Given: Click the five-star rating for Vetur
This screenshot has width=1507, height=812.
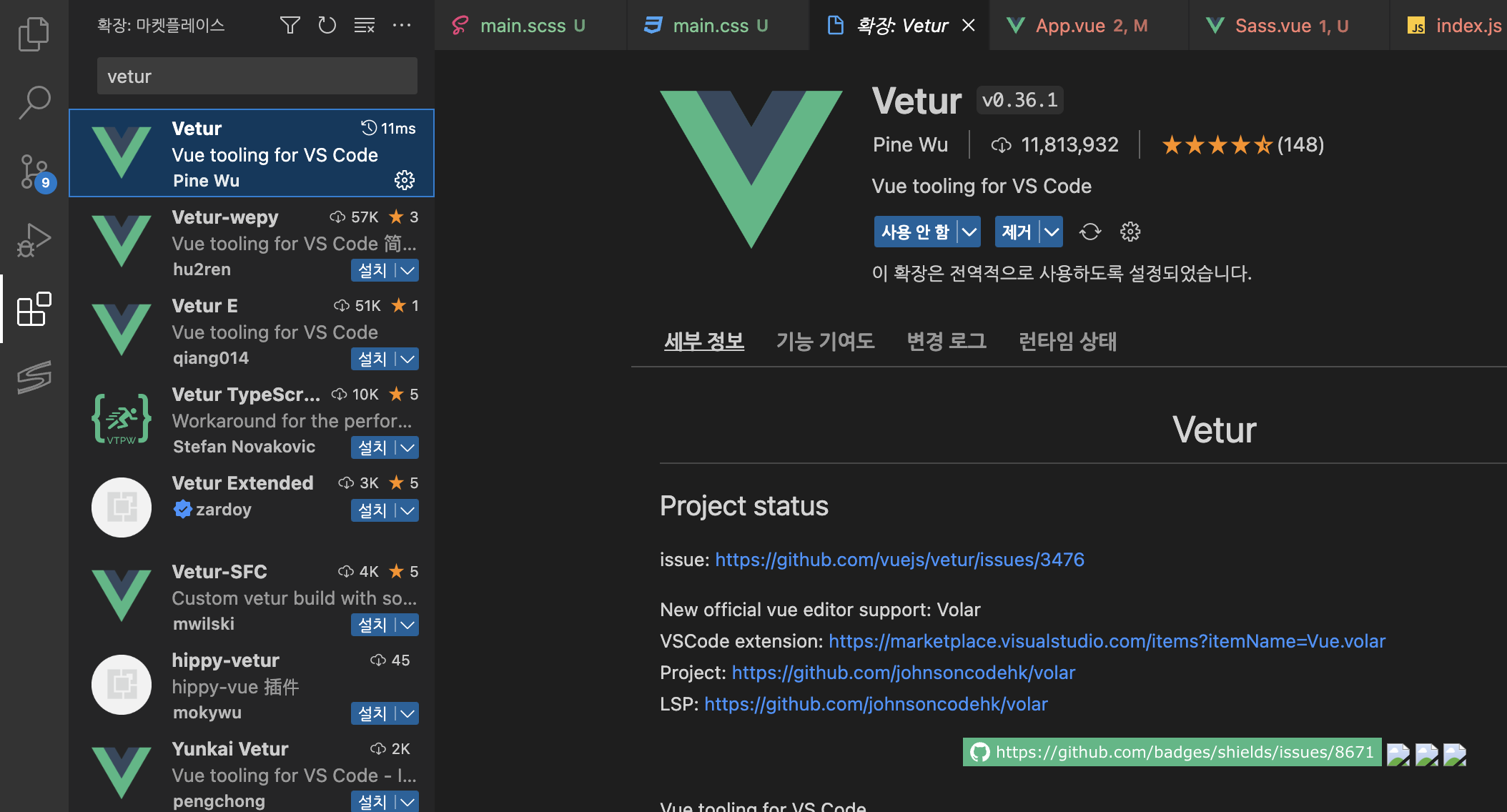Looking at the screenshot, I should click(x=1217, y=145).
